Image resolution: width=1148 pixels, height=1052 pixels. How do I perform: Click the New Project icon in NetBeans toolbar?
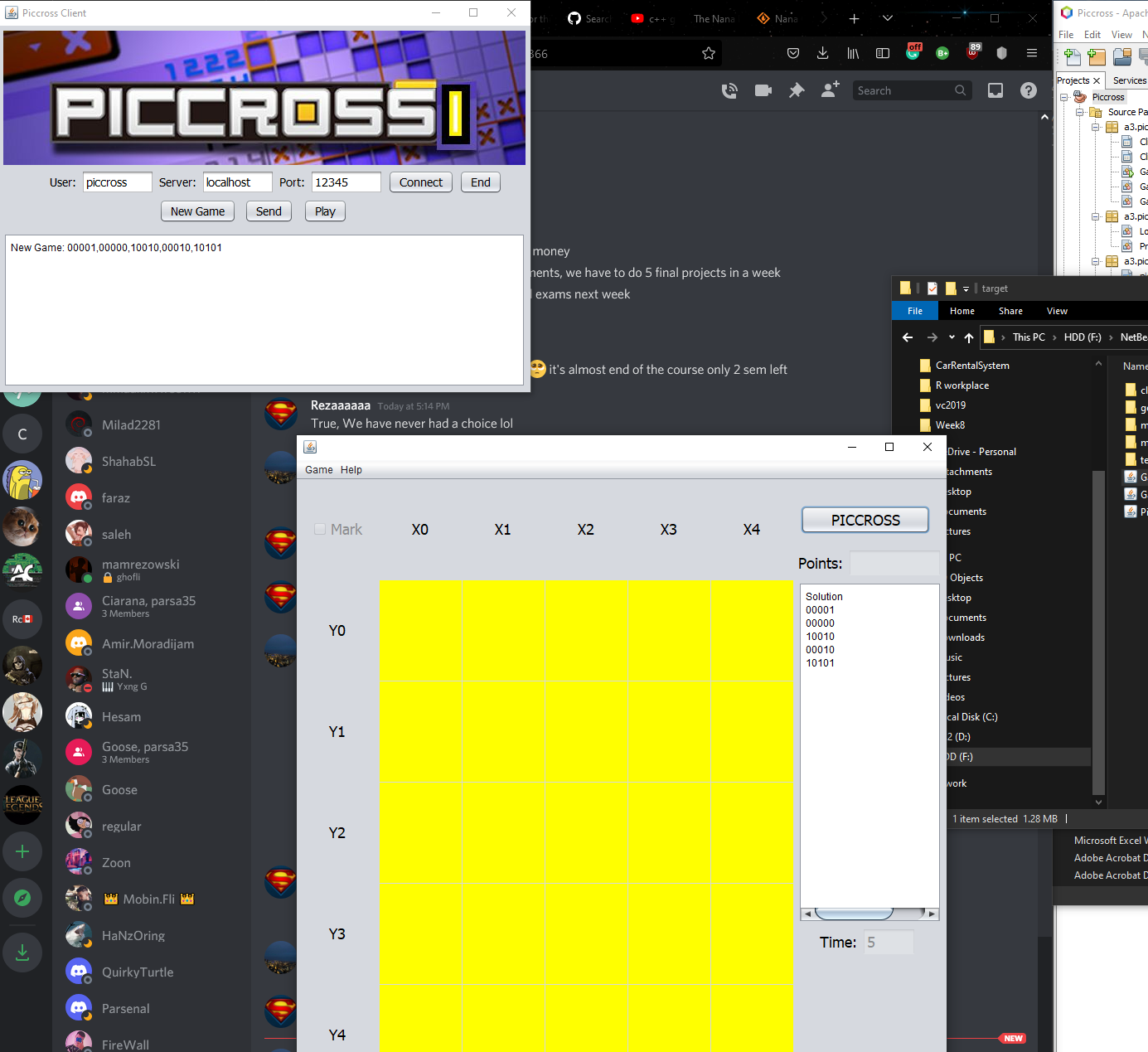(x=1097, y=57)
